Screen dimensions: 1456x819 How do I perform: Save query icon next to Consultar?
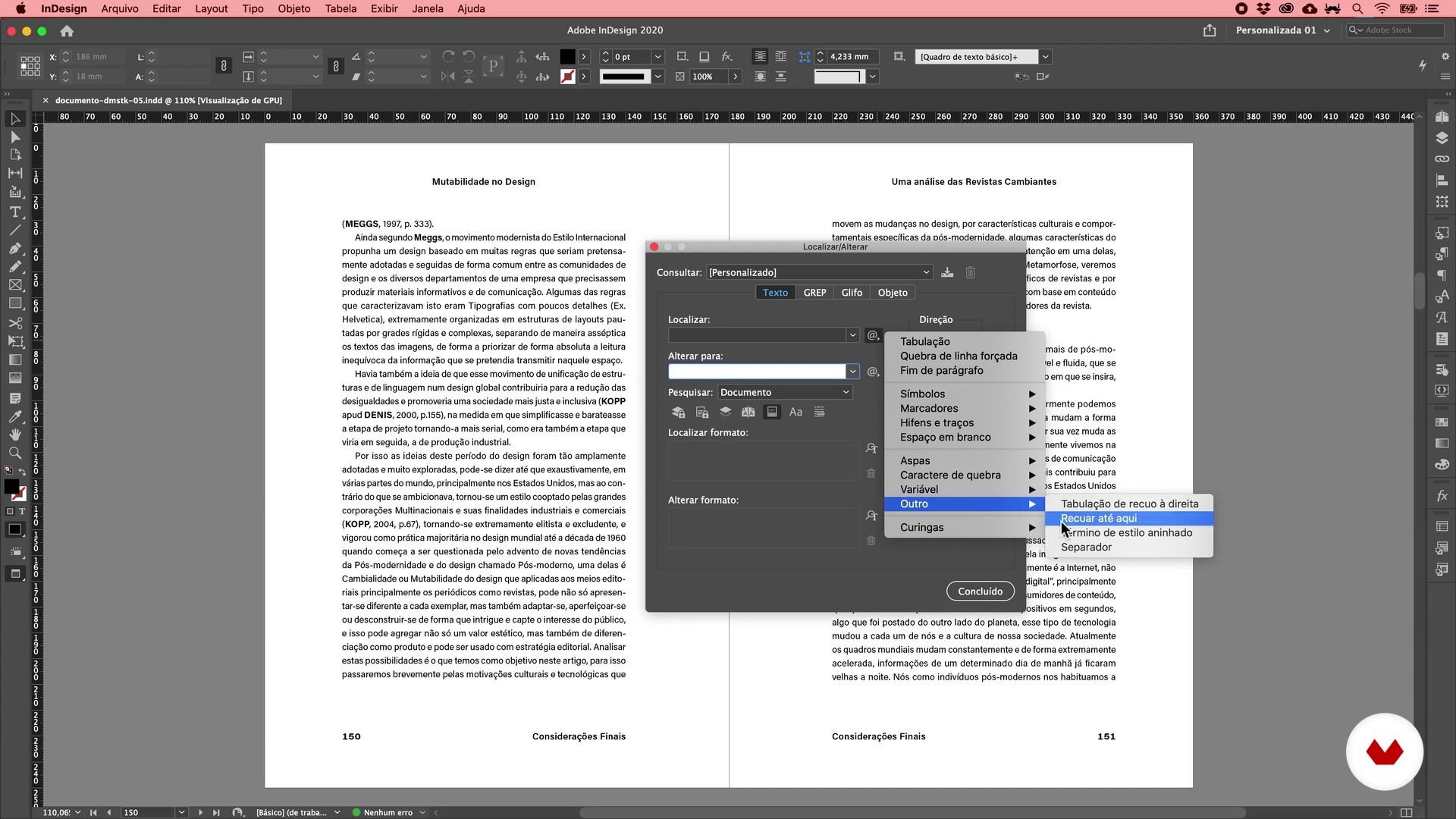[x=947, y=272]
